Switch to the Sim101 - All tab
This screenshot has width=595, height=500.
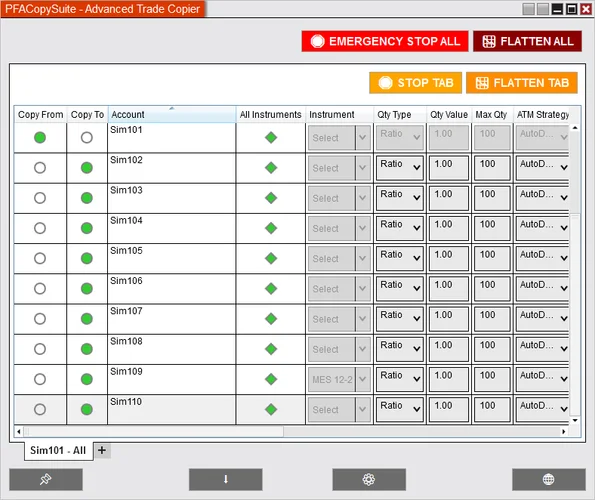click(x=58, y=451)
